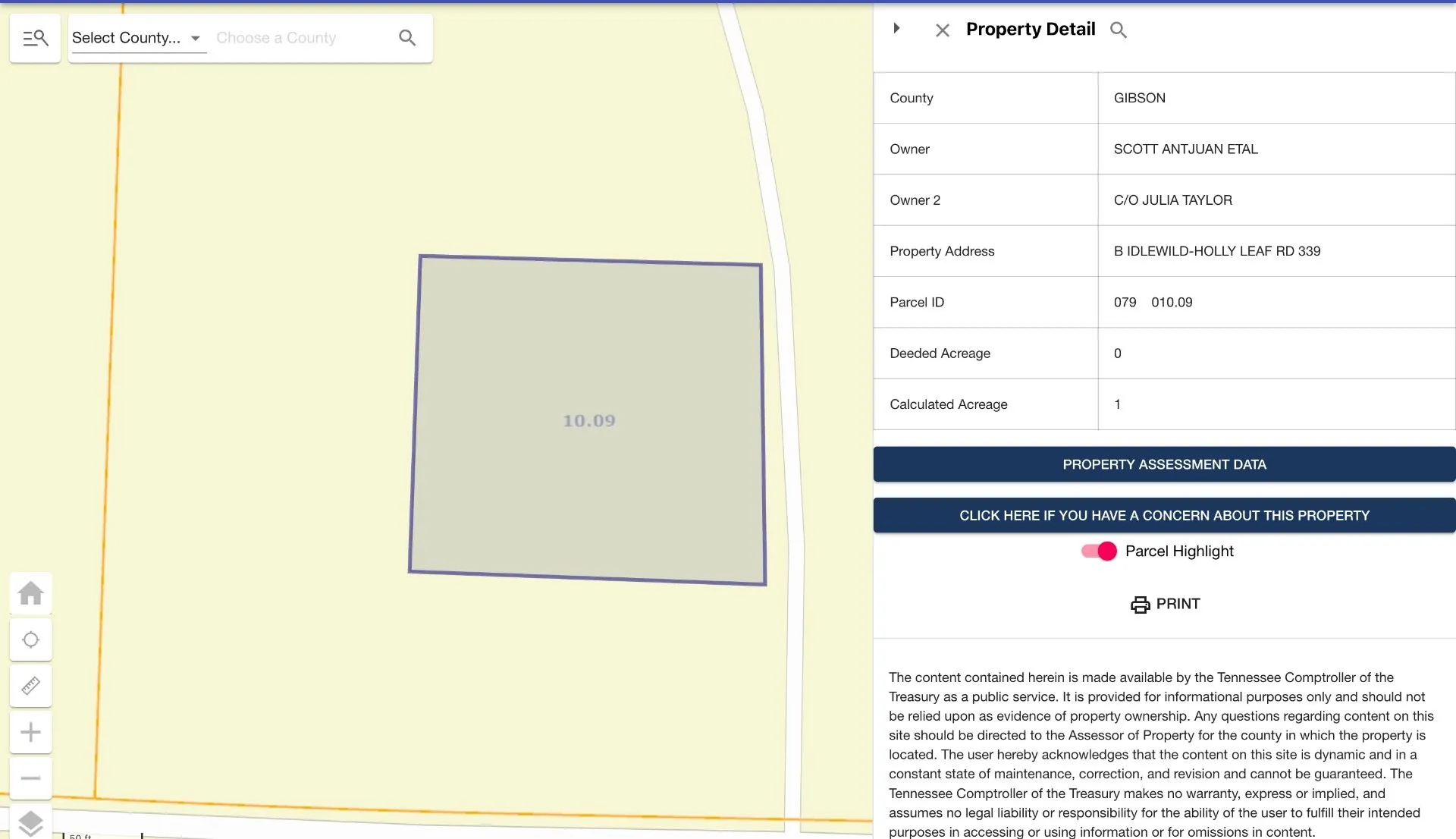Close the Property Detail panel
The image size is (1456, 839).
click(943, 30)
